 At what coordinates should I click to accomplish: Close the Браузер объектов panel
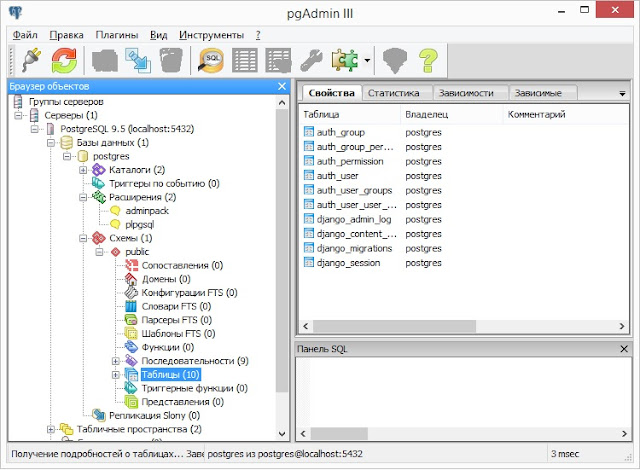click(282, 86)
